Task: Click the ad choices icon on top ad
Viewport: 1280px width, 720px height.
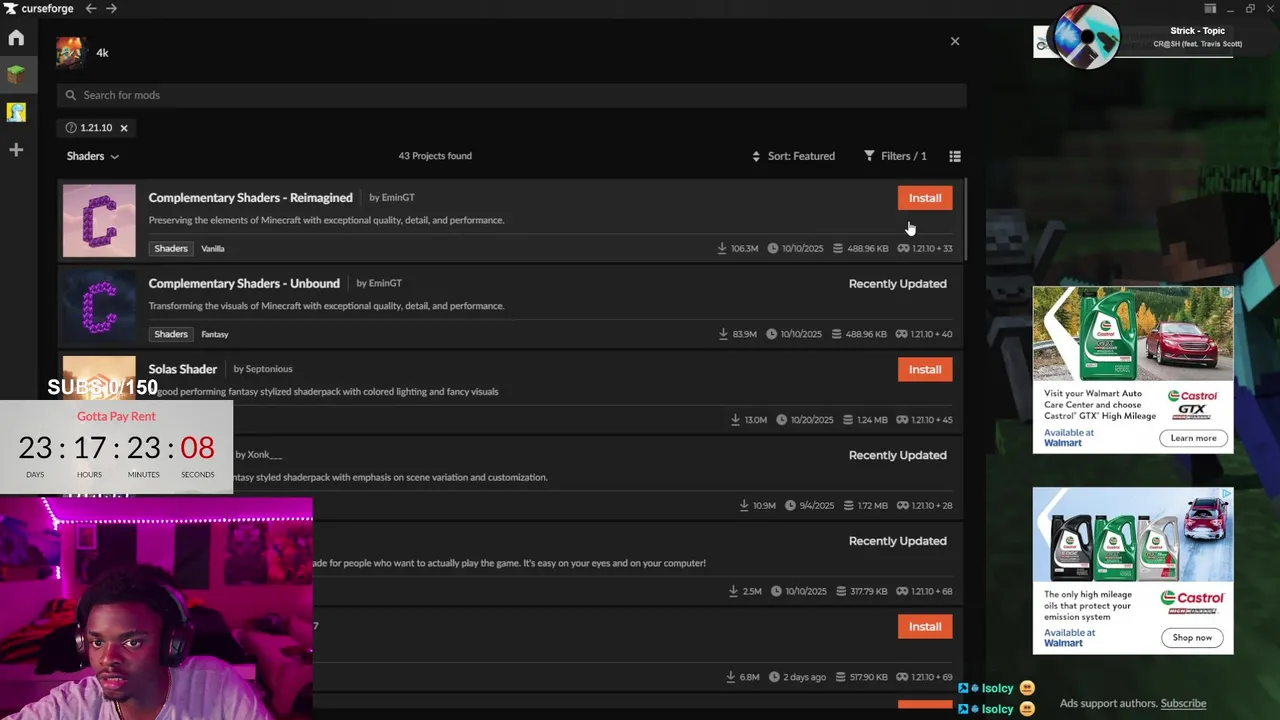Action: click(1227, 293)
